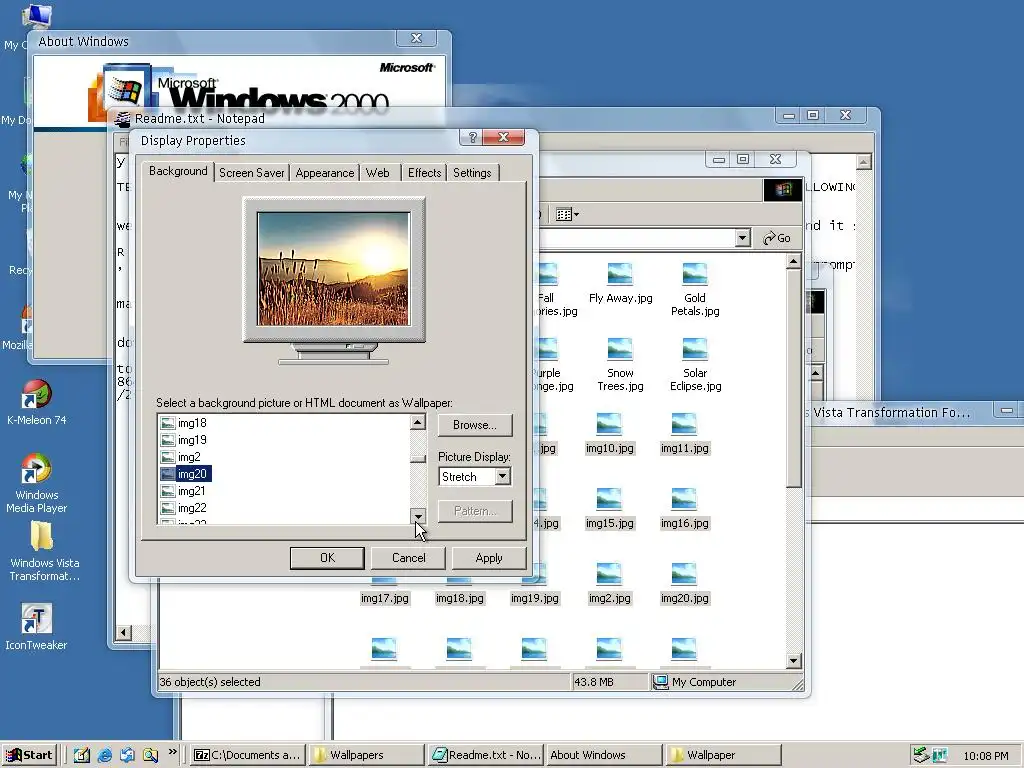The height and width of the screenshot is (768, 1024).
Task: Click the search folder quick launch icon
Action: point(150,755)
